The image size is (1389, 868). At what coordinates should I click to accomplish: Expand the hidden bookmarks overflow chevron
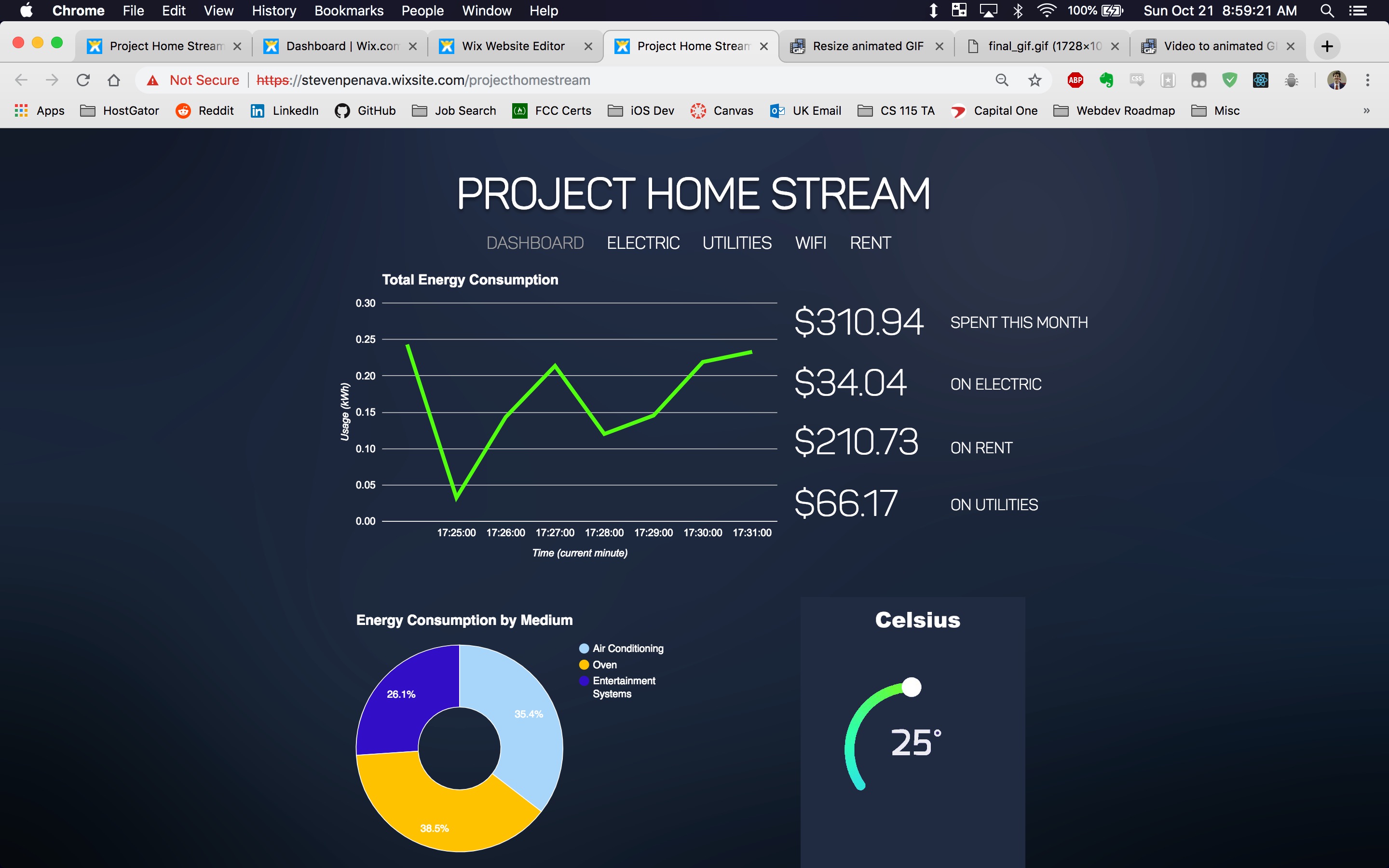[1366, 111]
